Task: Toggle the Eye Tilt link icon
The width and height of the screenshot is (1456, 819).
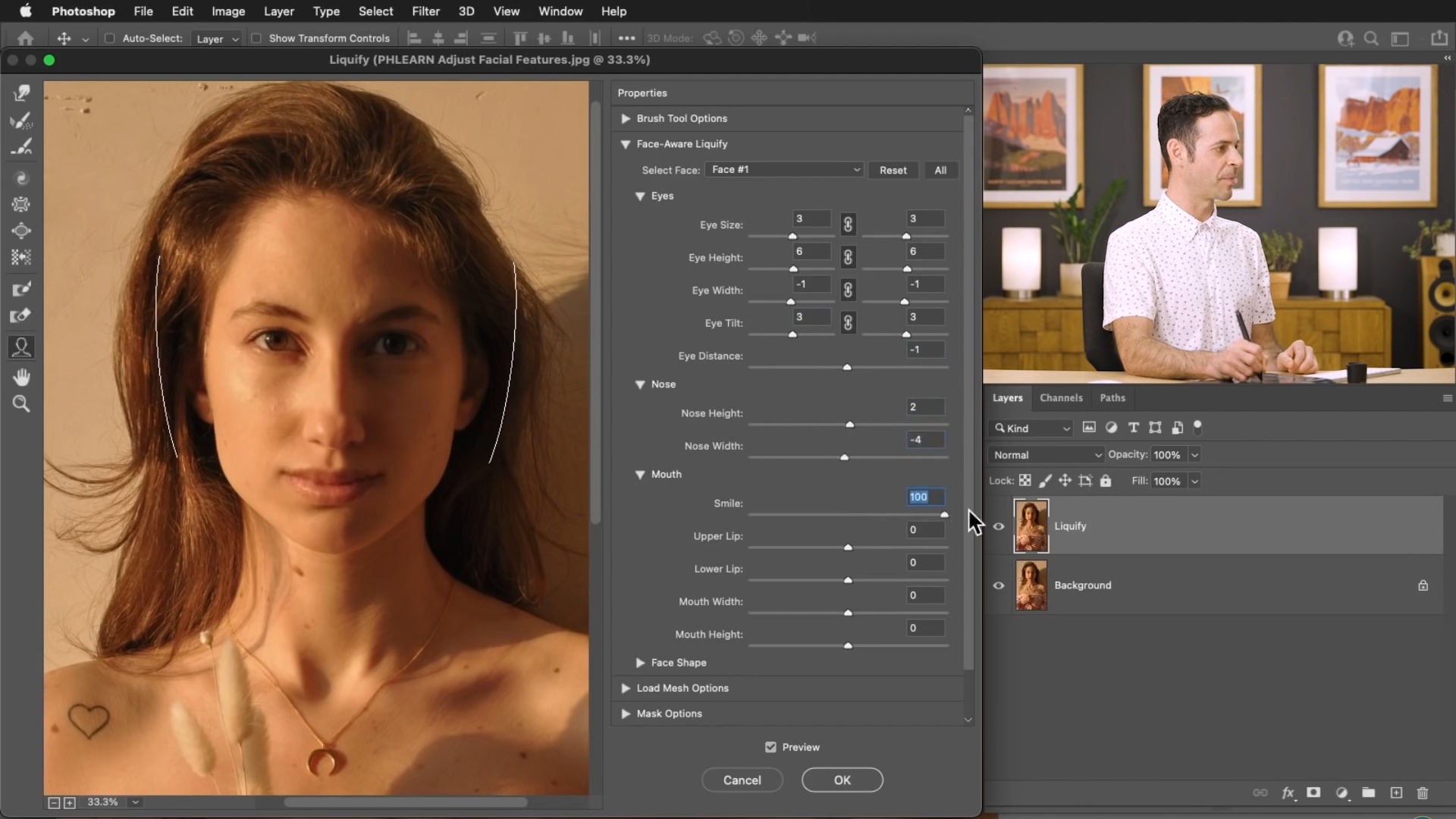Action: (x=848, y=322)
